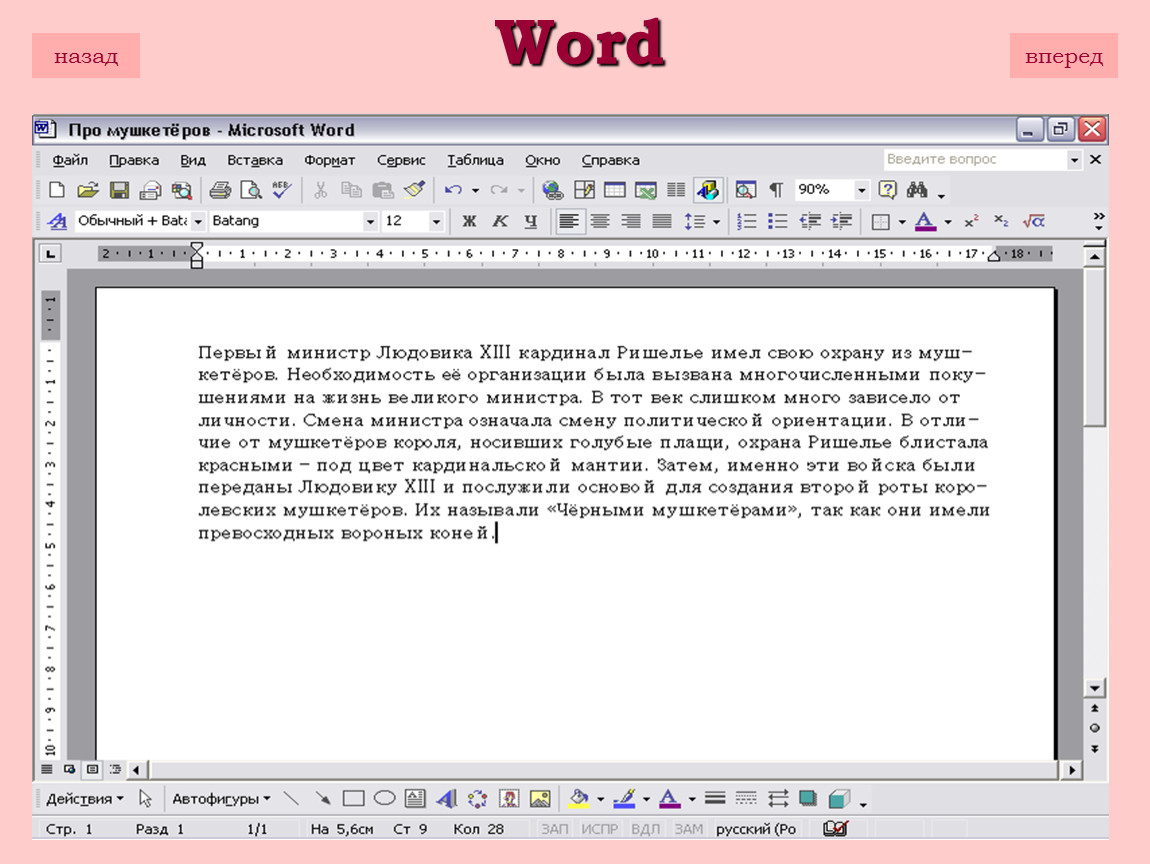Insert WordArt from the drawing toolbar
The height and width of the screenshot is (864, 1150).
(447, 799)
